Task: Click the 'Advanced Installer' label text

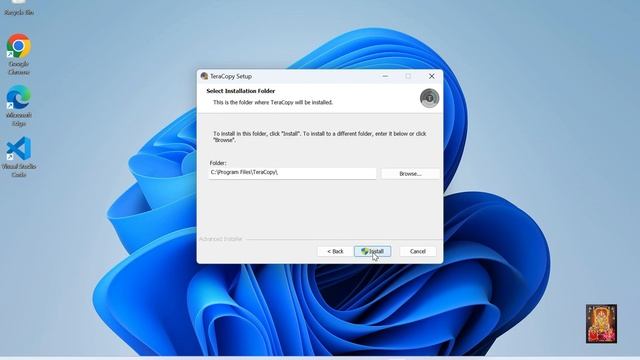Action: [x=221, y=239]
